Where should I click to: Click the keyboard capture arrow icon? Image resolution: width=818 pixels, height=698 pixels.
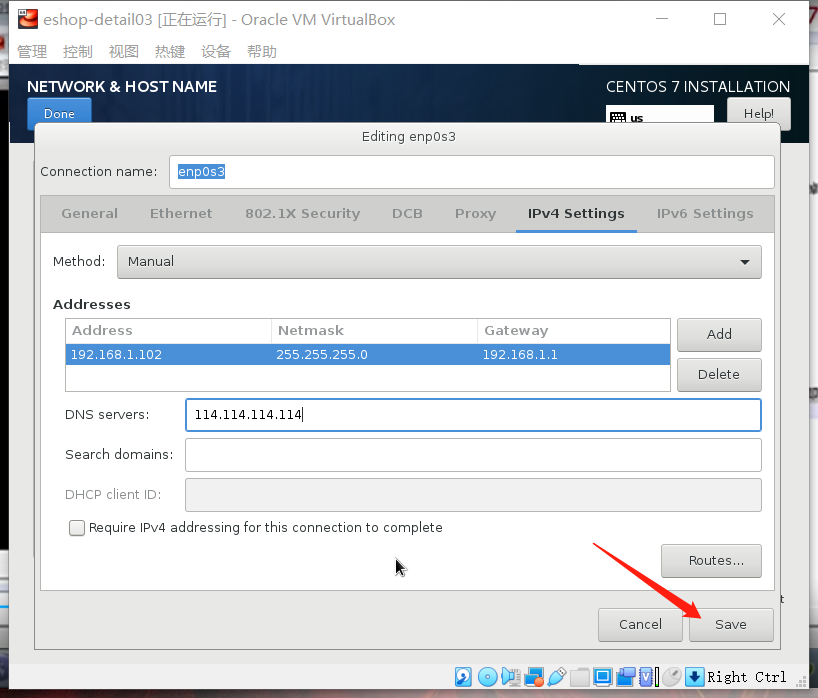[695, 677]
